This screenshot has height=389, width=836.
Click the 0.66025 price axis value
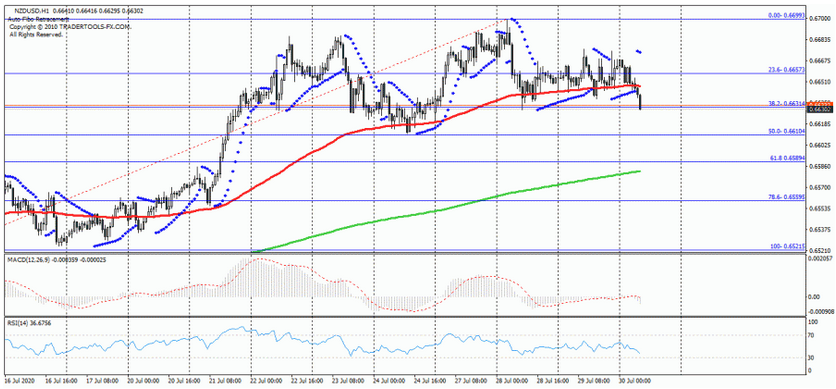pos(820,145)
